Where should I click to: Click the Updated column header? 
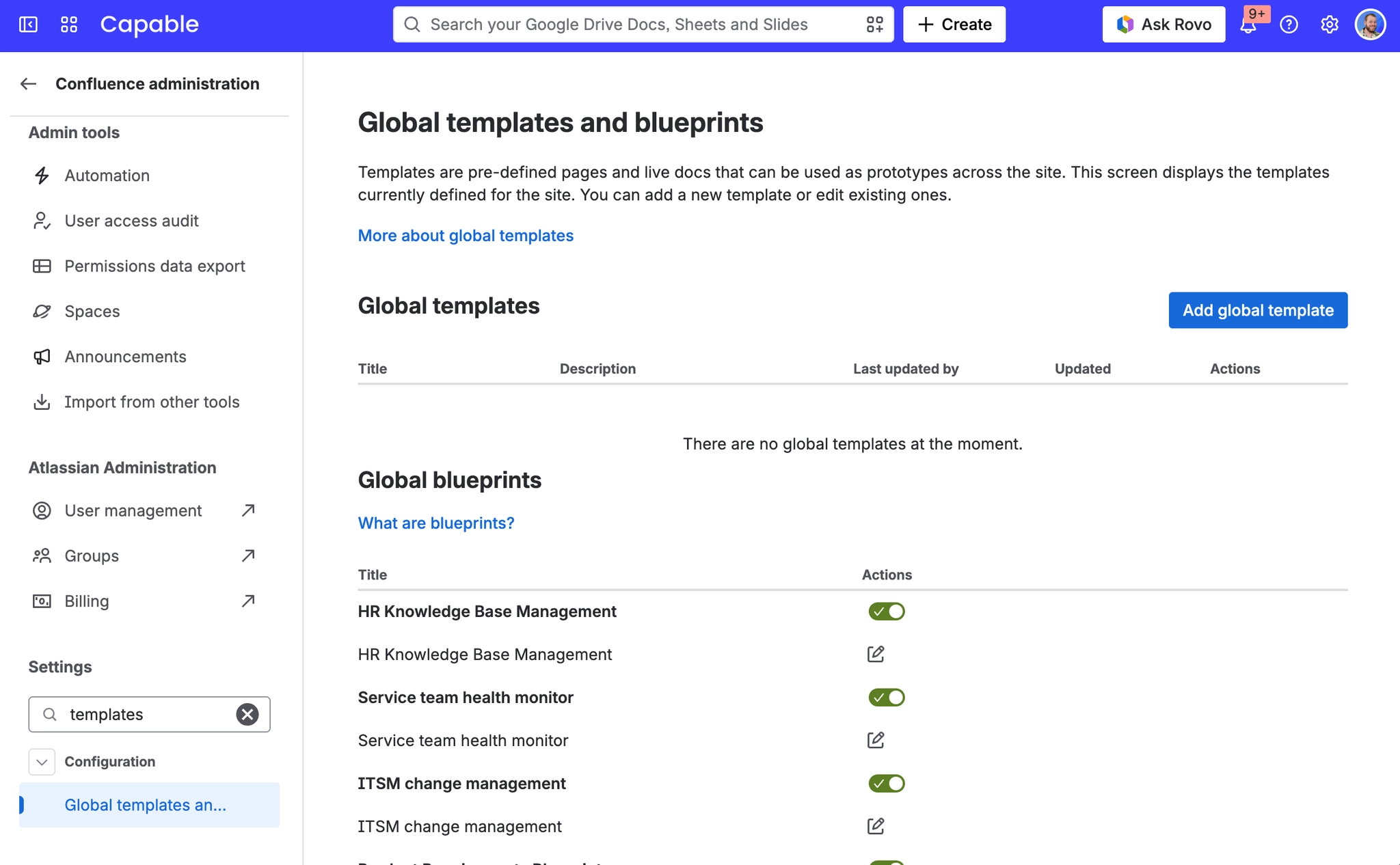click(1083, 369)
